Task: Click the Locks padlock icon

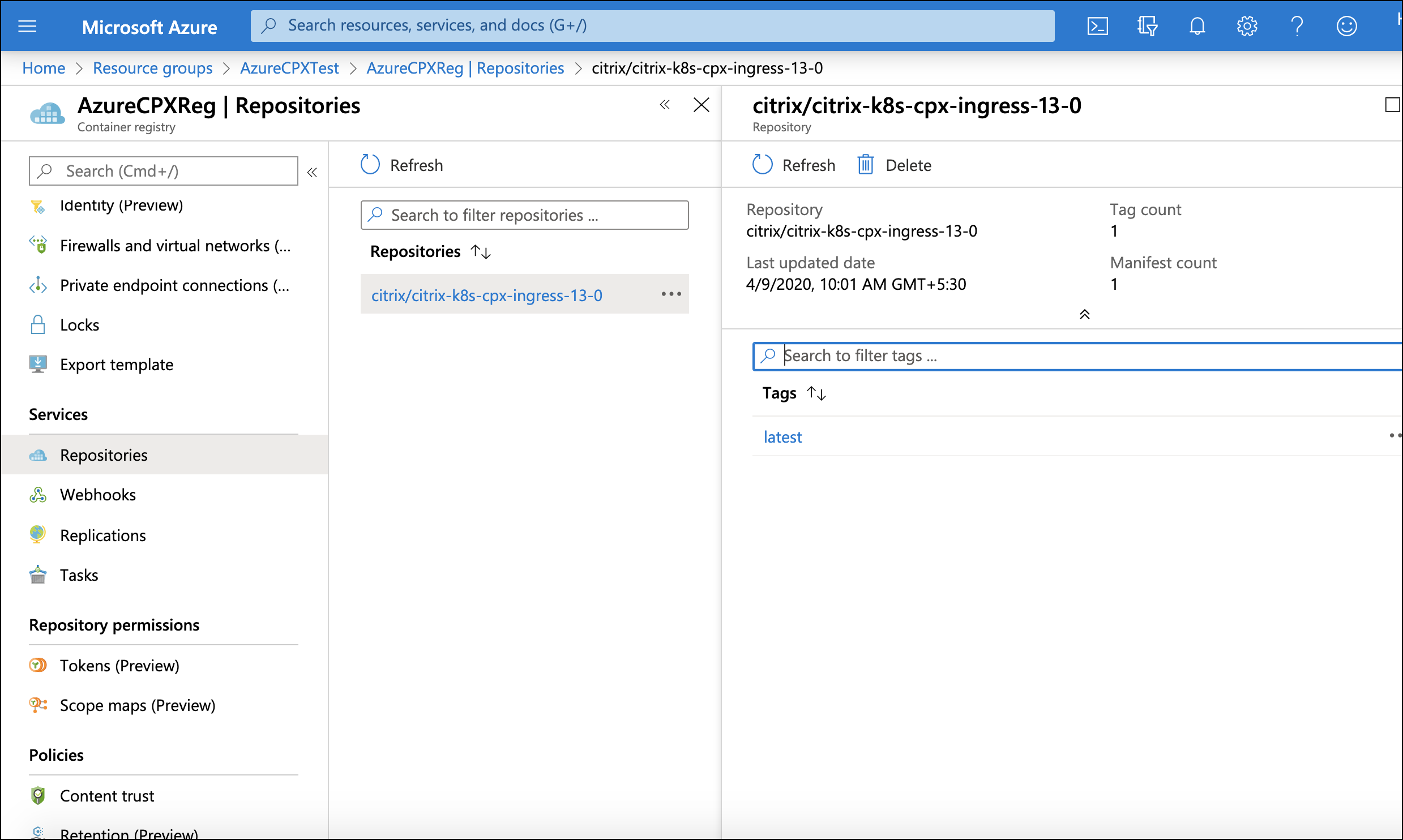Action: click(x=38, y=324)
